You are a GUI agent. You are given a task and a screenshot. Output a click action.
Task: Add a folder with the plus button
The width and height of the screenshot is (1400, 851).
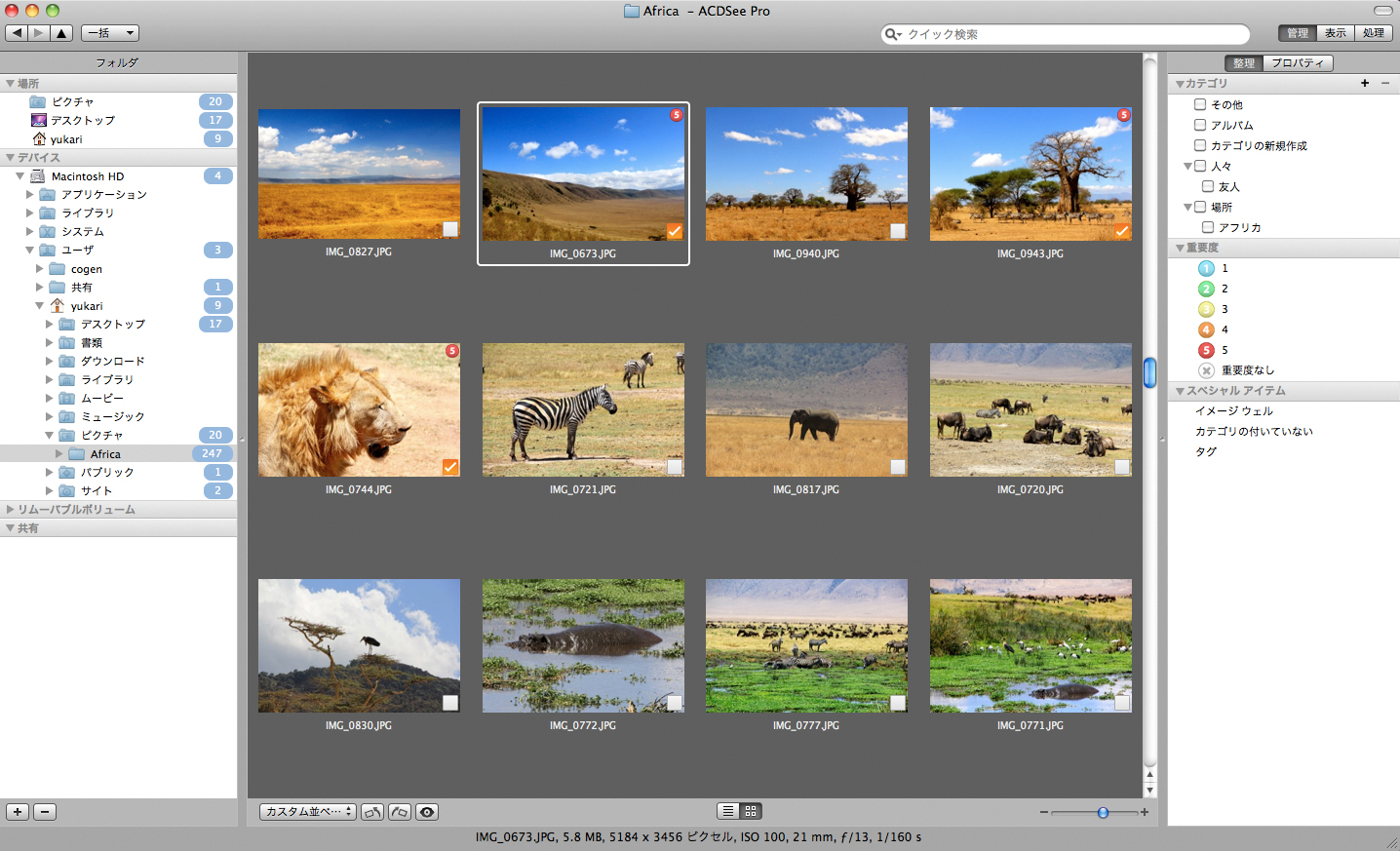pyautogui.click(x=18, y=811)
